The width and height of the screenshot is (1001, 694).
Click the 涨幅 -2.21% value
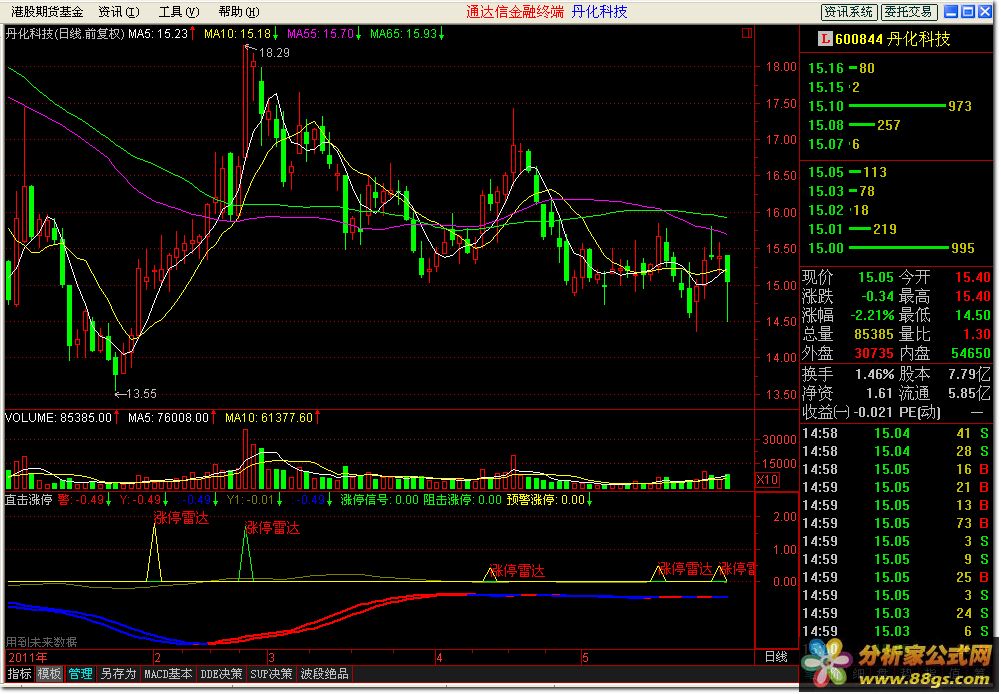tap(872, 315)
